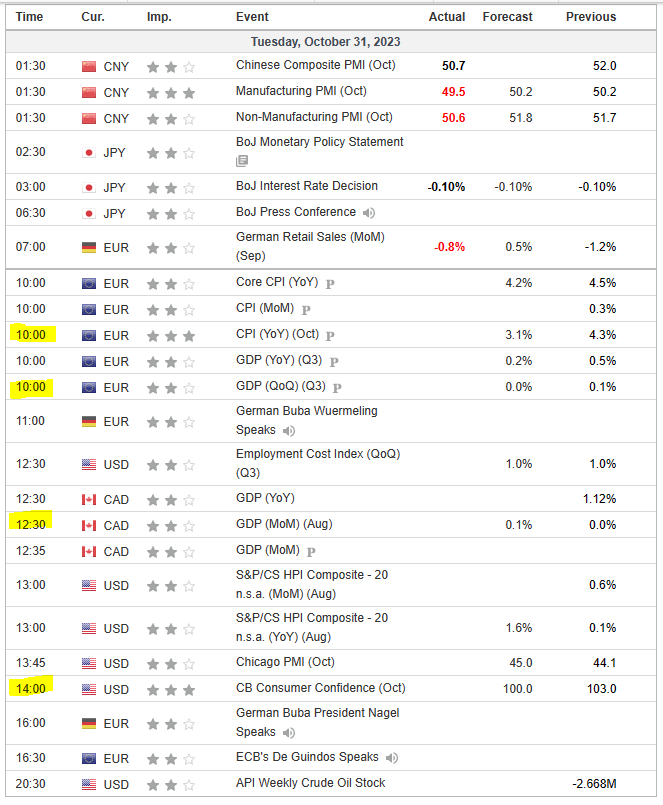Click the Imp. column header
This screenshot has height=805, width=663.
pyautogui.click(x=159, y=17)
